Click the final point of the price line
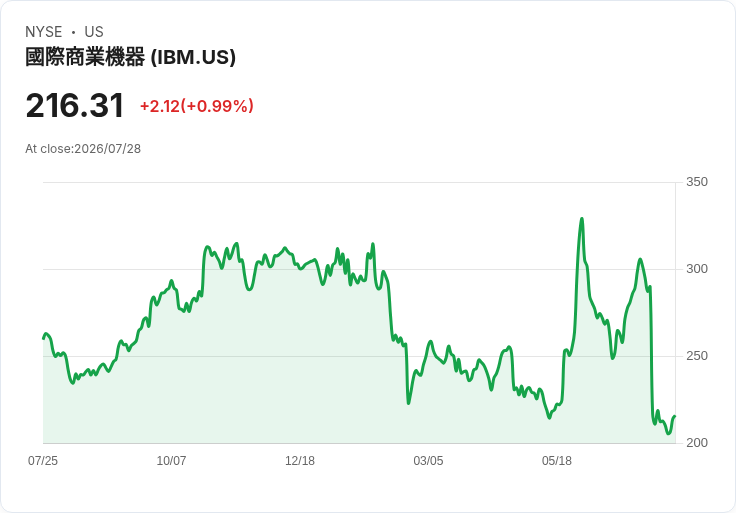736x513 pixels. [x=675, y=416]
